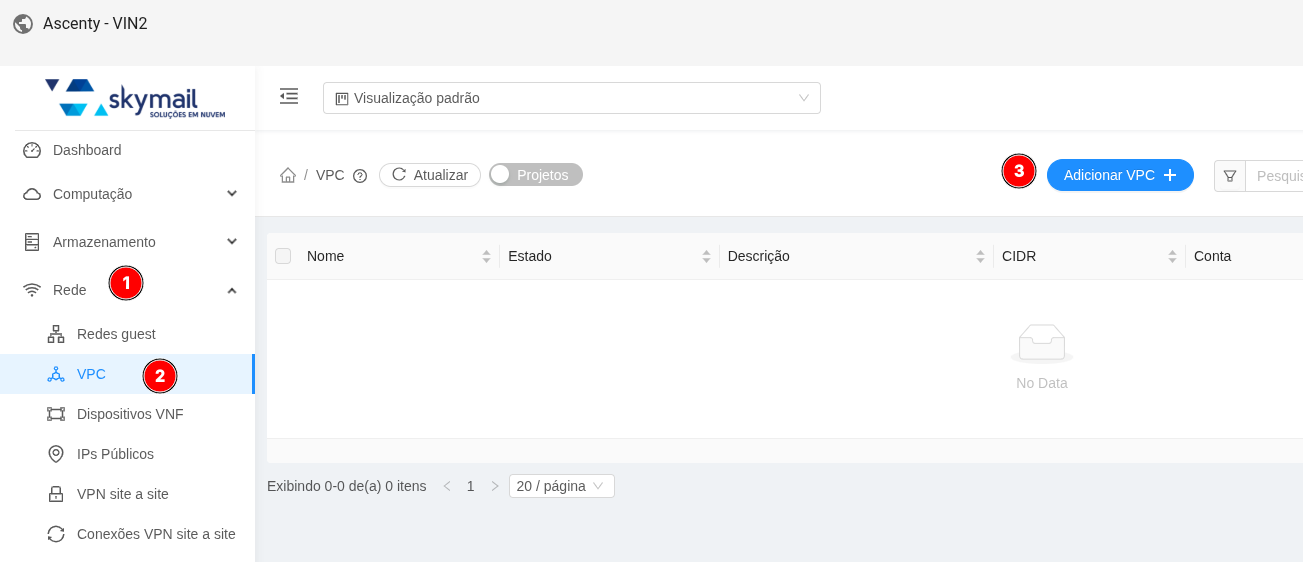
Task: Click the Atualizar refresh button
Action: pos(430,175)
